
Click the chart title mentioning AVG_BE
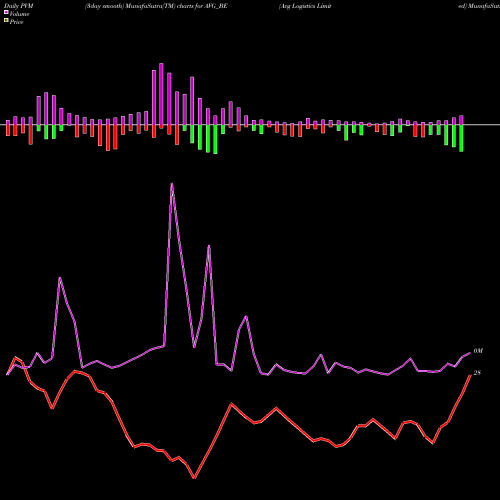pos(156,6)
